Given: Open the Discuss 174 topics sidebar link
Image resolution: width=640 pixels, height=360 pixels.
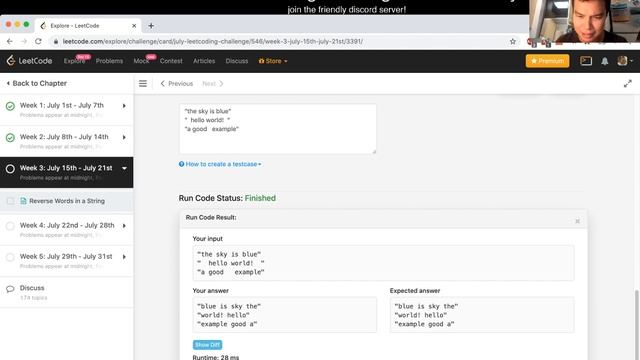Looking at the screenshot, I should click(33, 292).
